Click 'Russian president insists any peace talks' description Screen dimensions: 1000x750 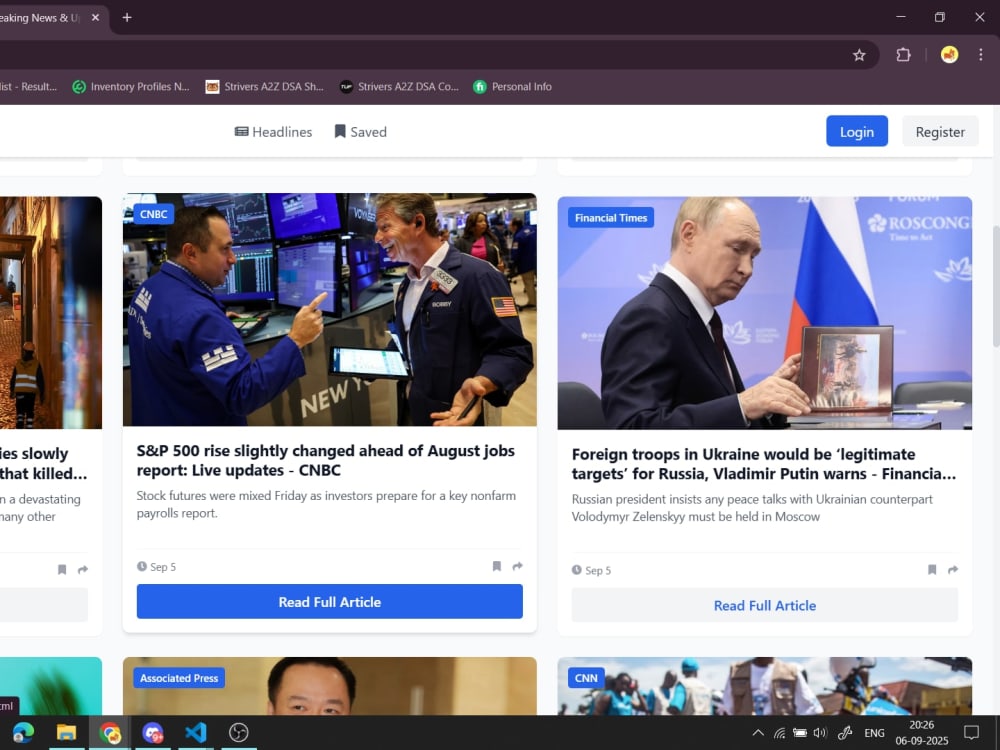point(752,508)
